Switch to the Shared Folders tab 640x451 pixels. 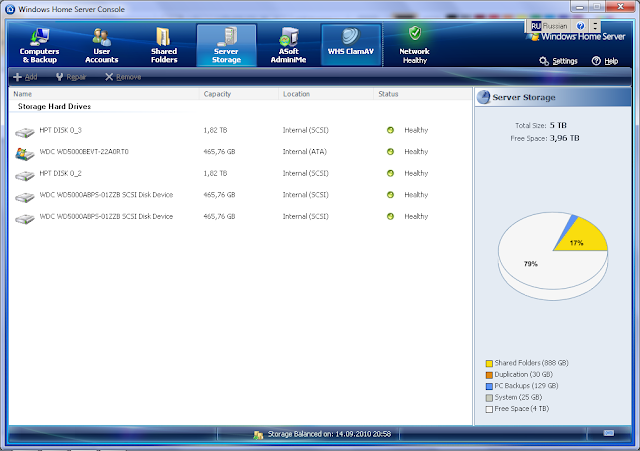[x=164, y=45]
